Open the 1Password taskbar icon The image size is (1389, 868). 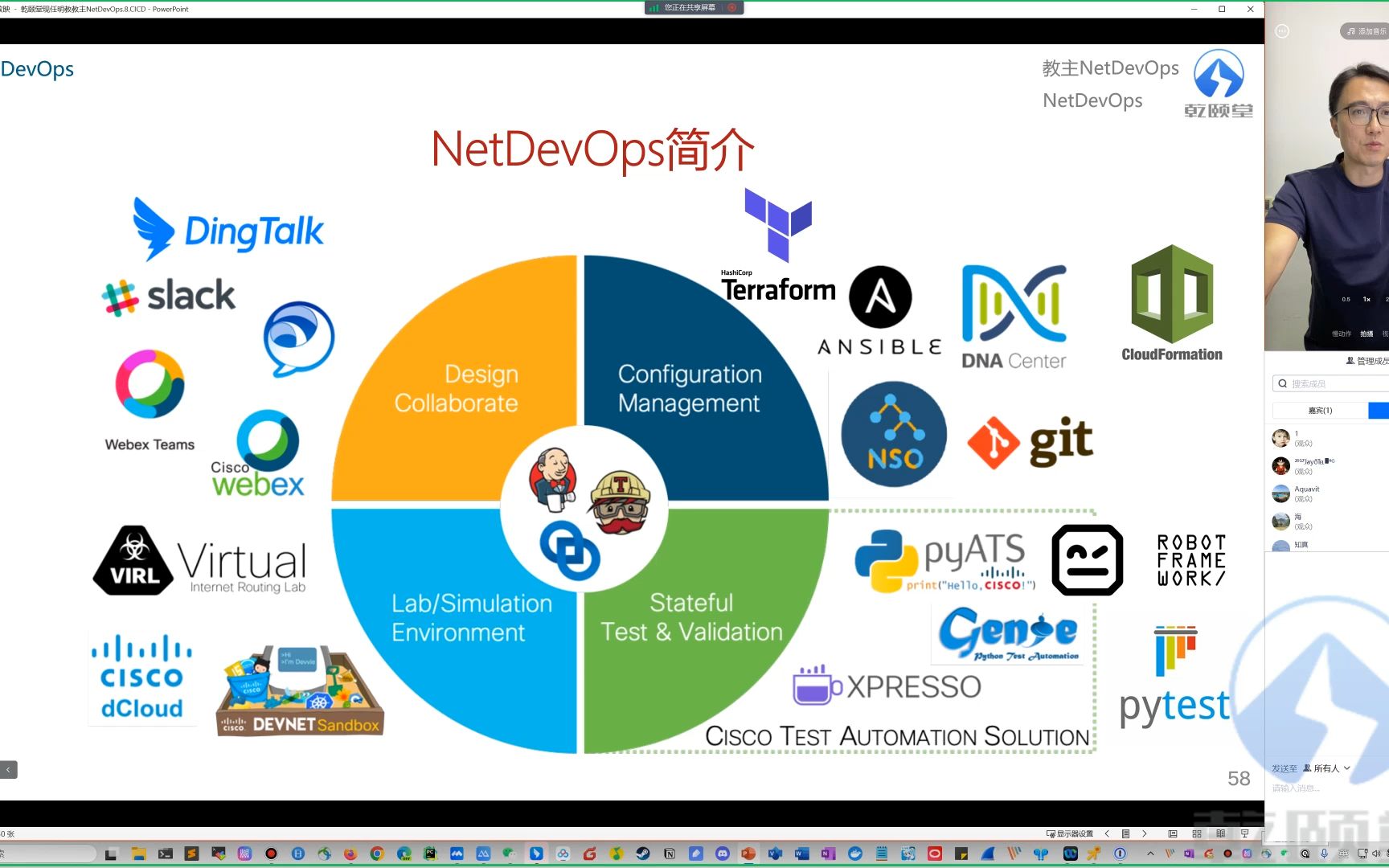[x=1120, y=854]
